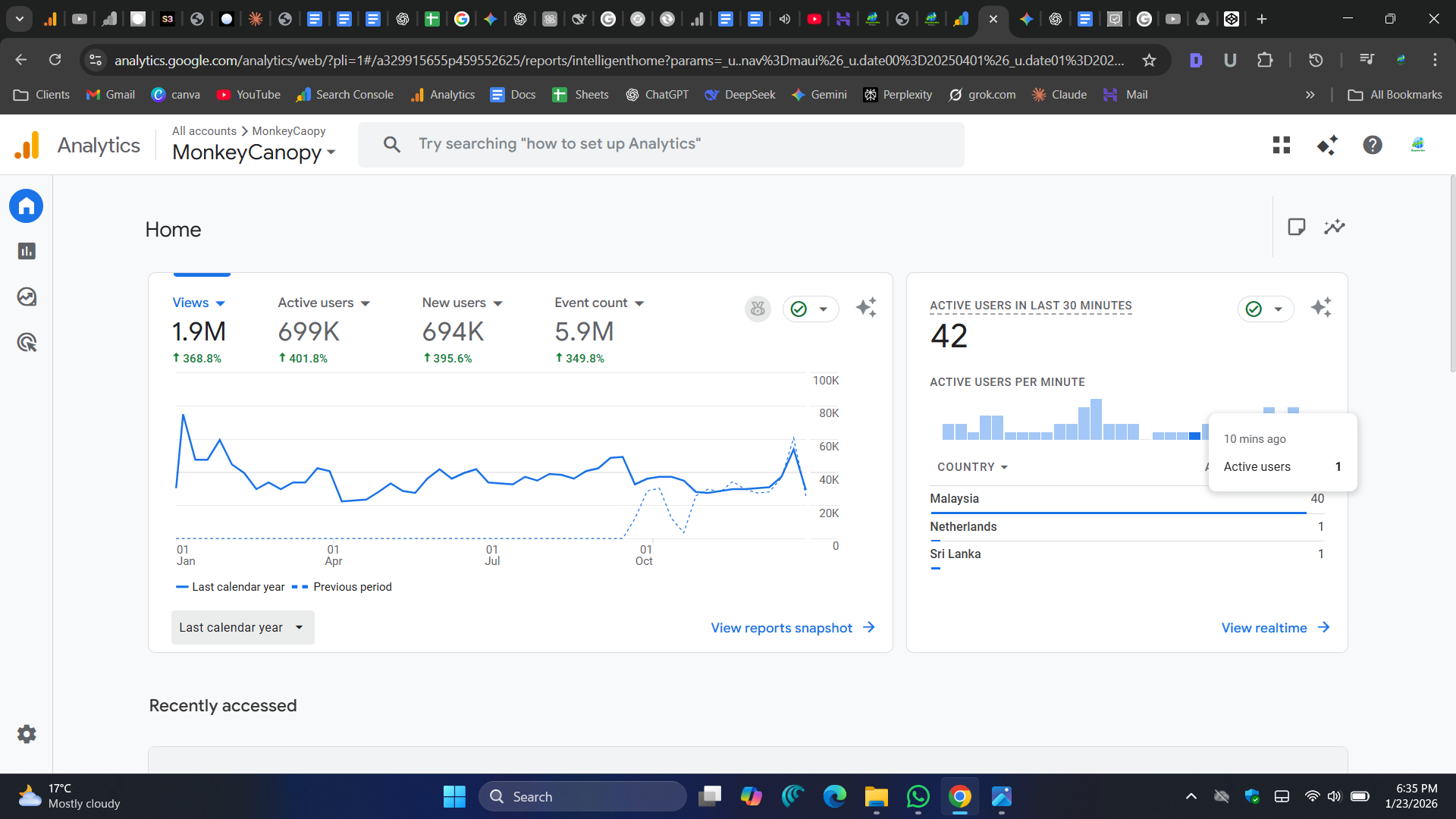Open the Reports section in the sidebar
Screen dimensions: 1456x819
(x=26, y=251)
